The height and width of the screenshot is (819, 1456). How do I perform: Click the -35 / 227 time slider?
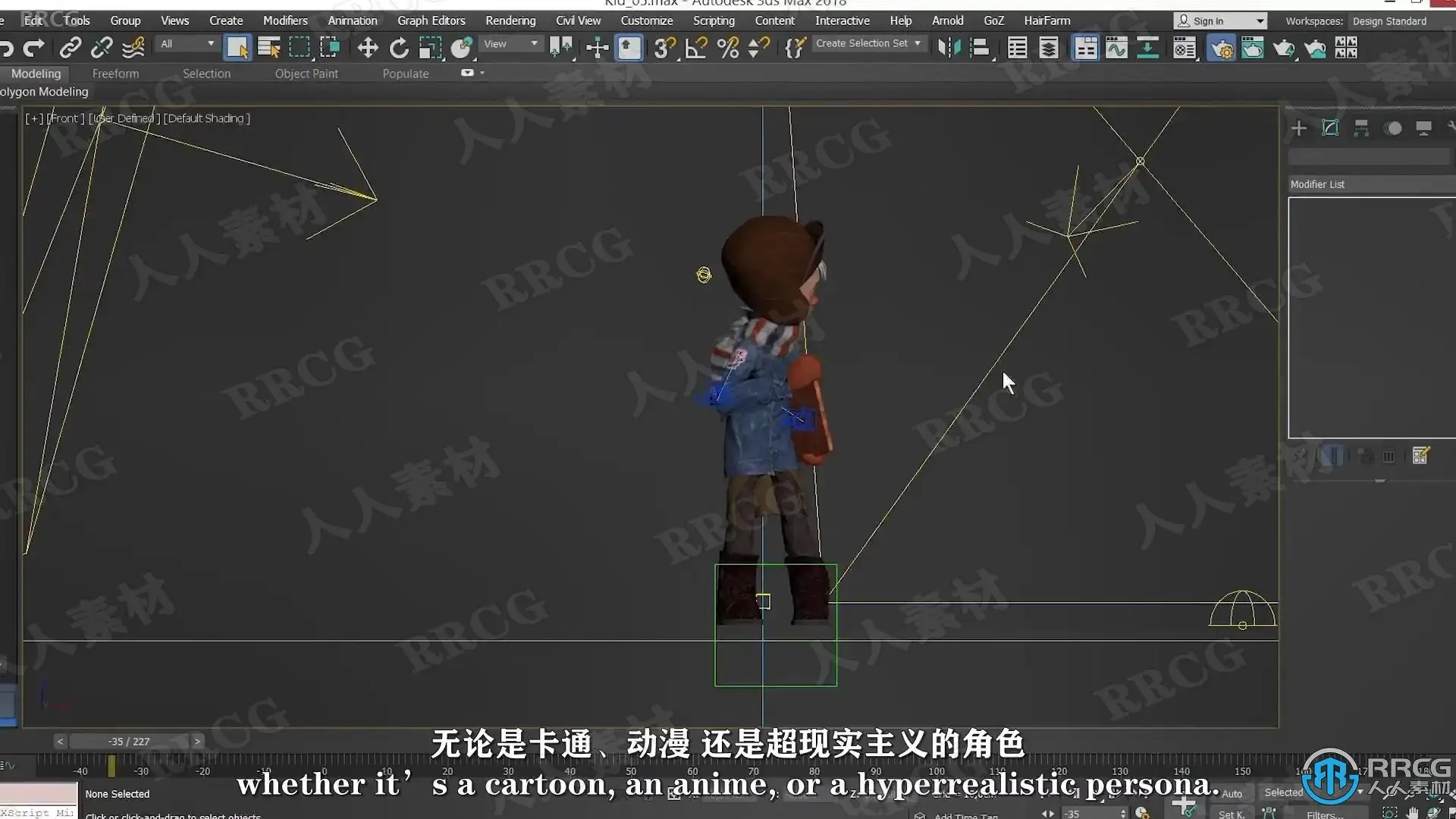(x=128, y=741)
